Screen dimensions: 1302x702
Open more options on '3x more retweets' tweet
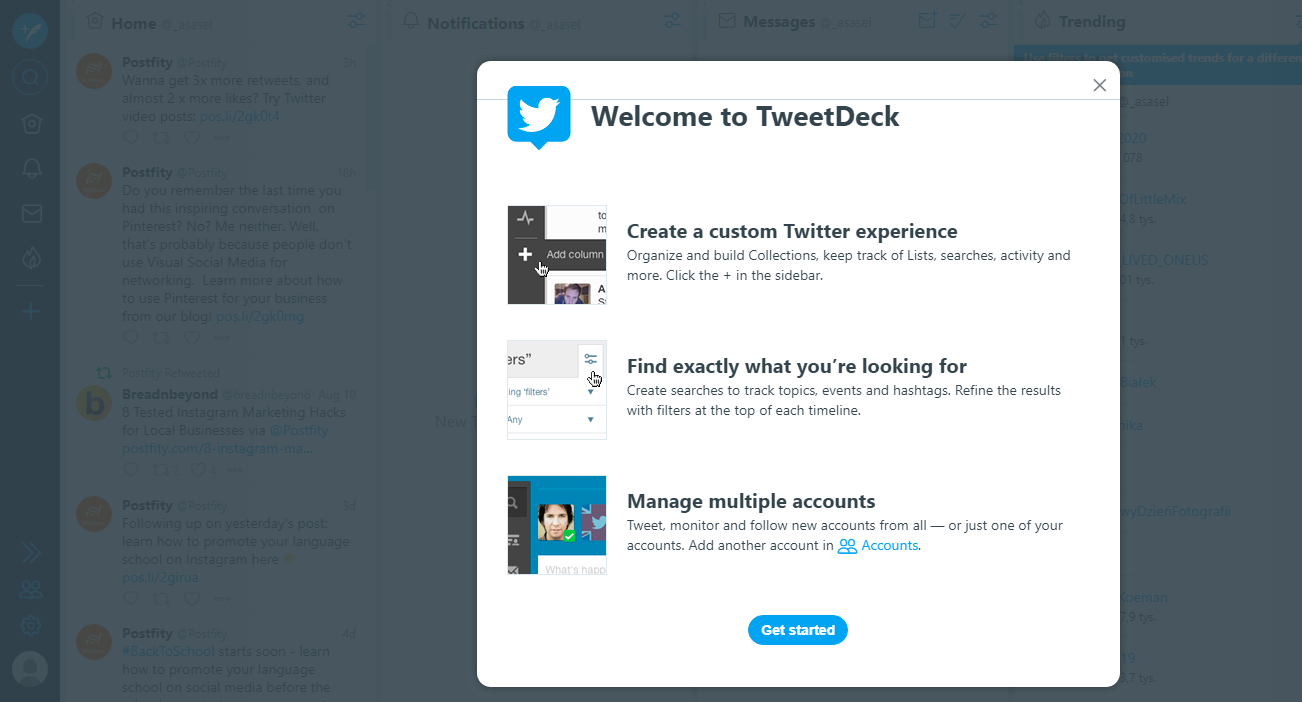[221, 137]
